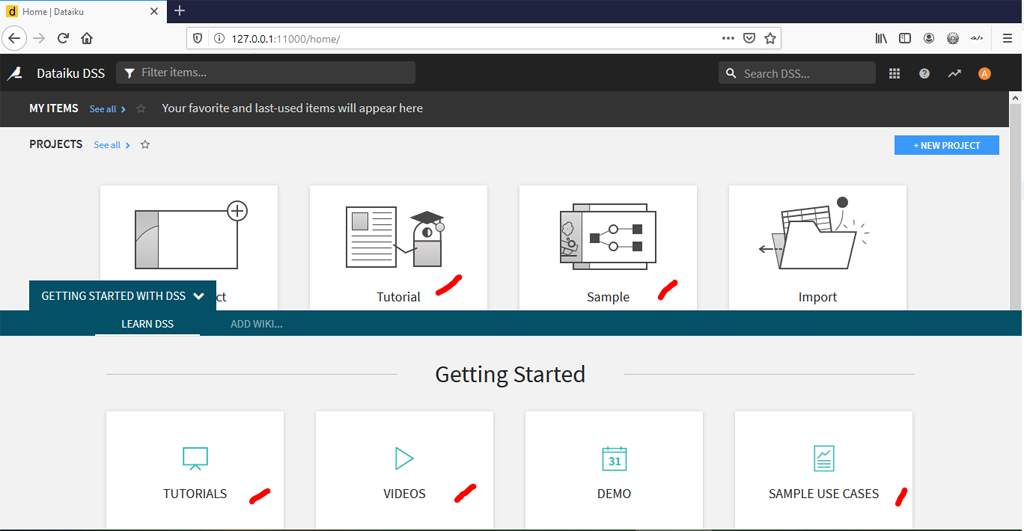The image size is (1024, 531).
Task: Click the Dataiku bird logo icon
Action: 15,73
